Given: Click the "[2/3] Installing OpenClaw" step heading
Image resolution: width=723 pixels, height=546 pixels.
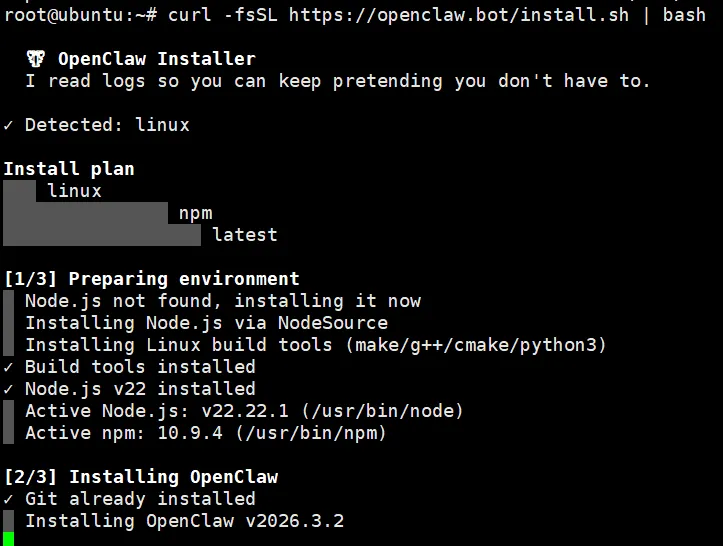Looking at the screenshot, I should click(141, 477).
